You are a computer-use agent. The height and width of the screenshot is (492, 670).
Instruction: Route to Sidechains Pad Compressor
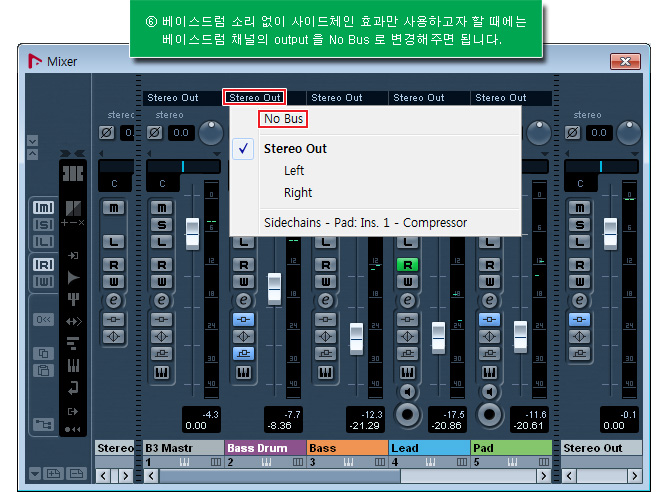365,223
